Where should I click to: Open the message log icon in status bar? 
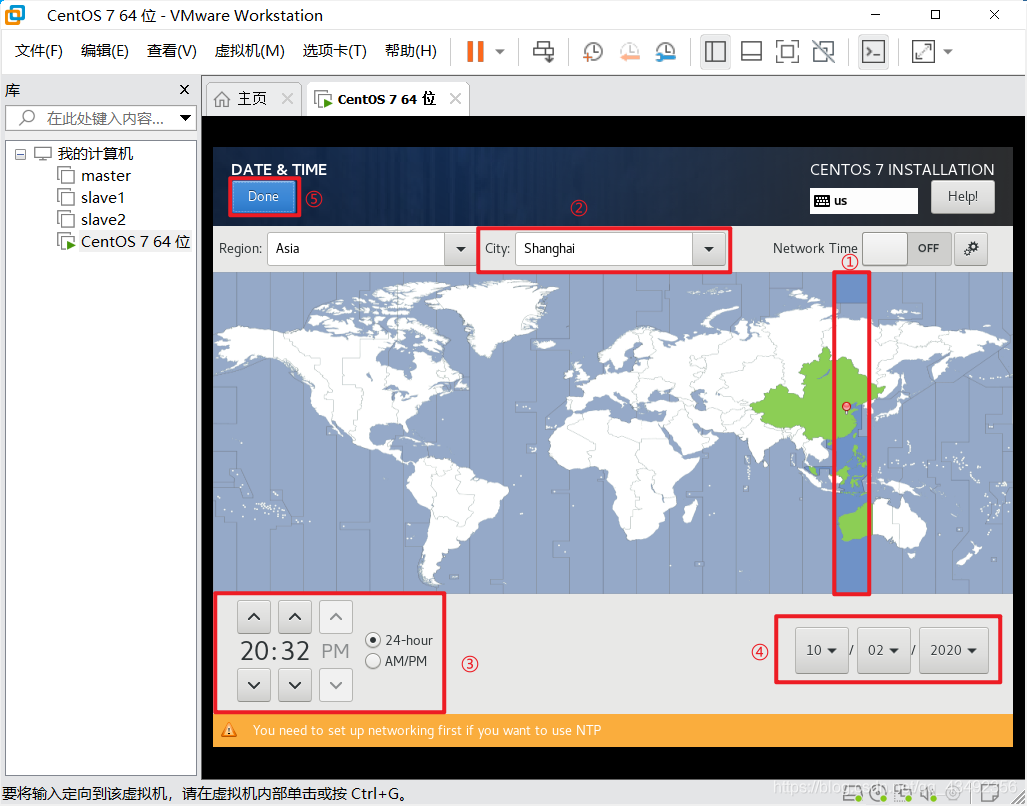click(x=990, y=794)
